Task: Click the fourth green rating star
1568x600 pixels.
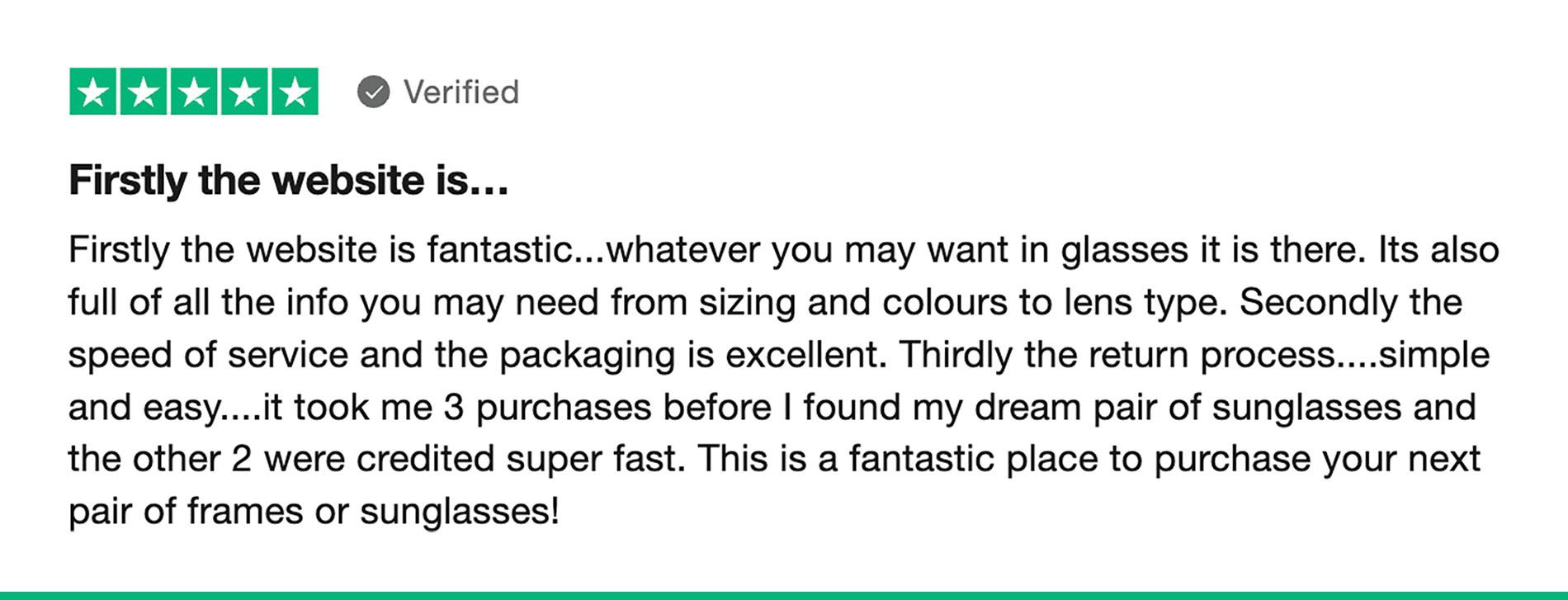Action: click(244, 92)
